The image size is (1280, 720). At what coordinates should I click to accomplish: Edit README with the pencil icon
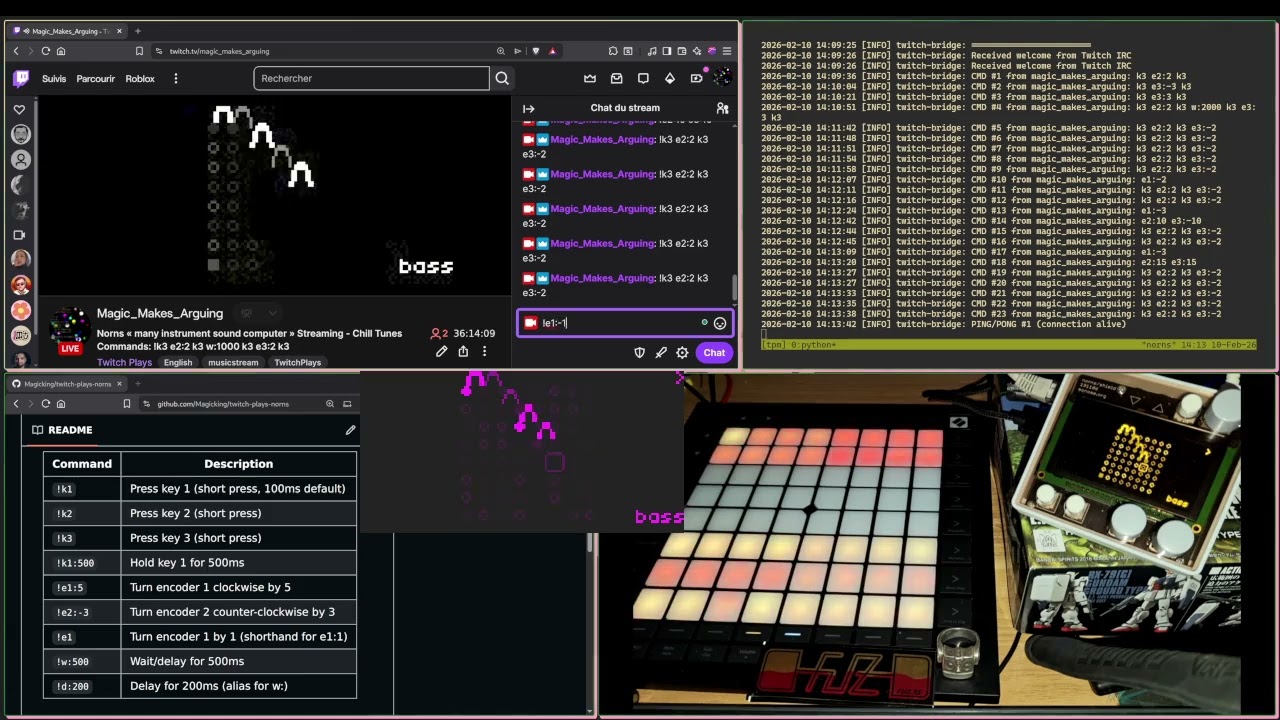(350, 430)
